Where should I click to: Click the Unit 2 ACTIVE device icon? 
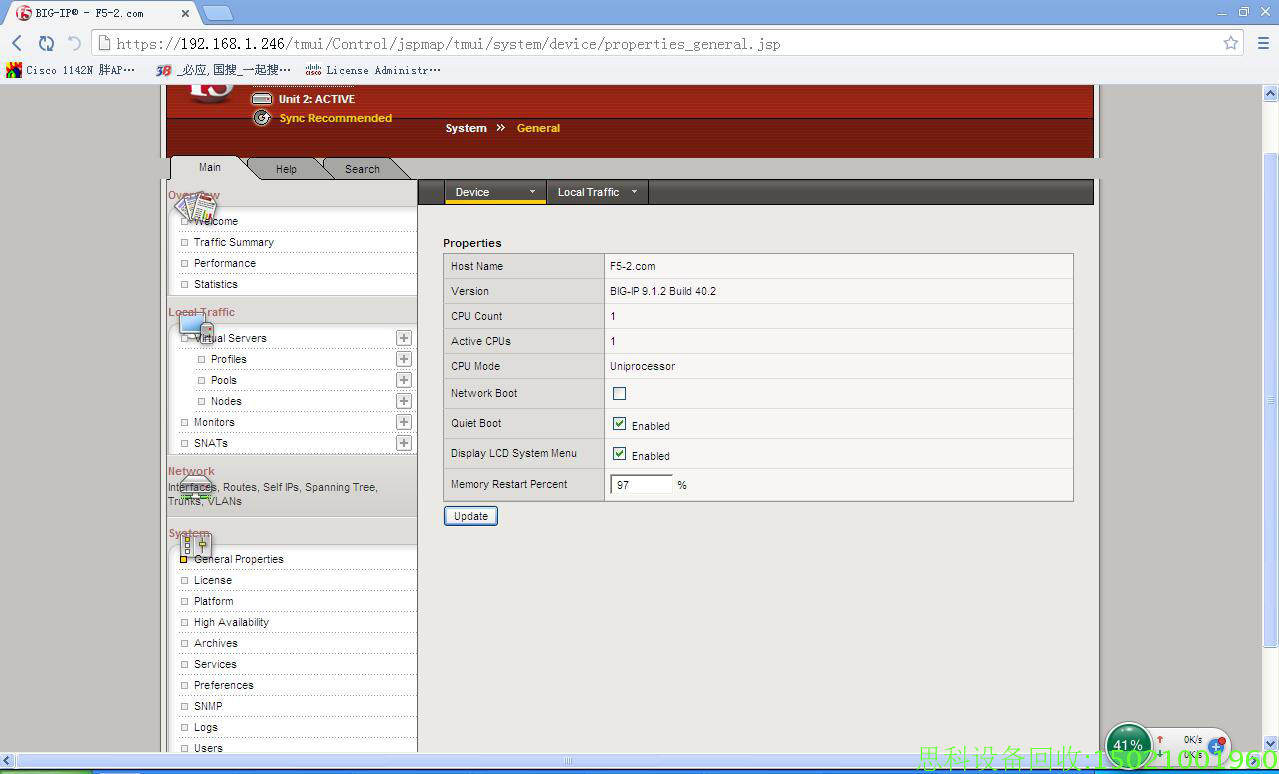(x=261, y=99)
